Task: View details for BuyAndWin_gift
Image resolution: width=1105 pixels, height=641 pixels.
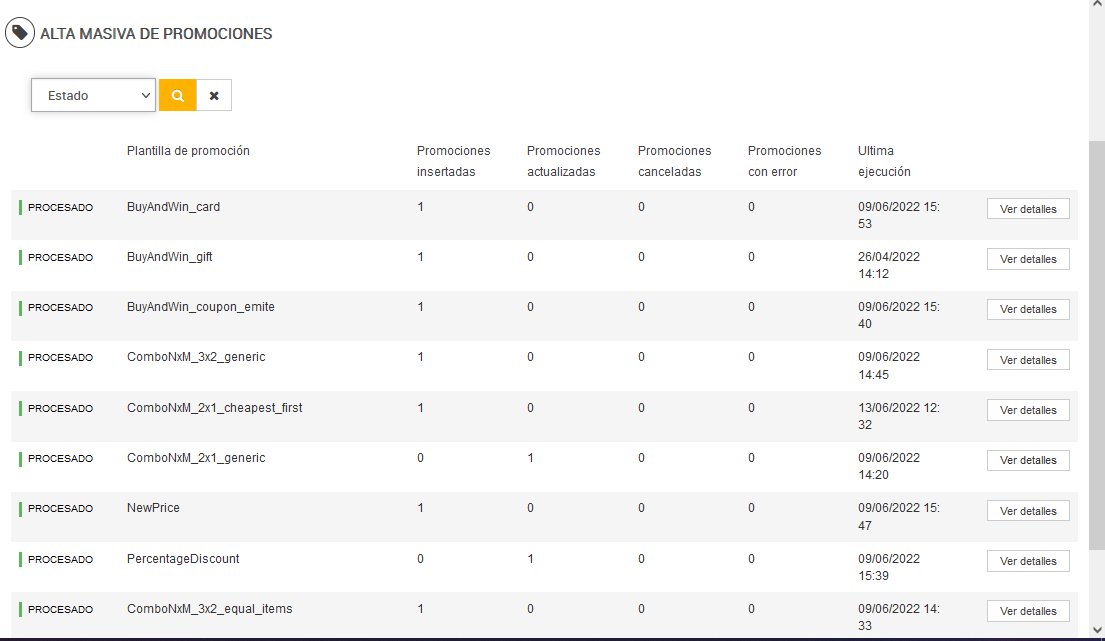Action: pyautogui.click(x=1028, y=259)
